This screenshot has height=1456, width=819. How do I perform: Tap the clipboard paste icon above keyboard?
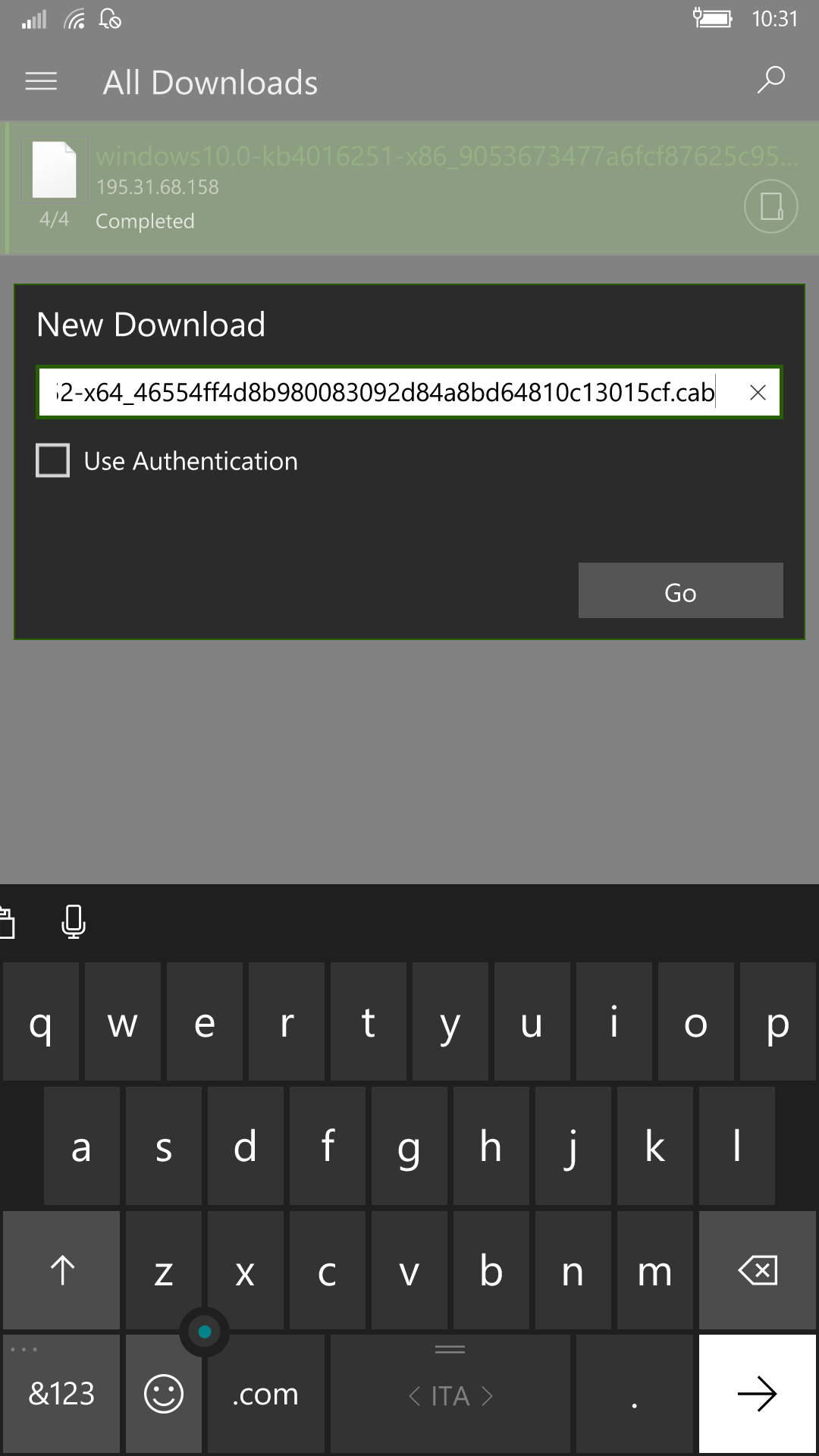pyautogui.click(x=6, y=923)
